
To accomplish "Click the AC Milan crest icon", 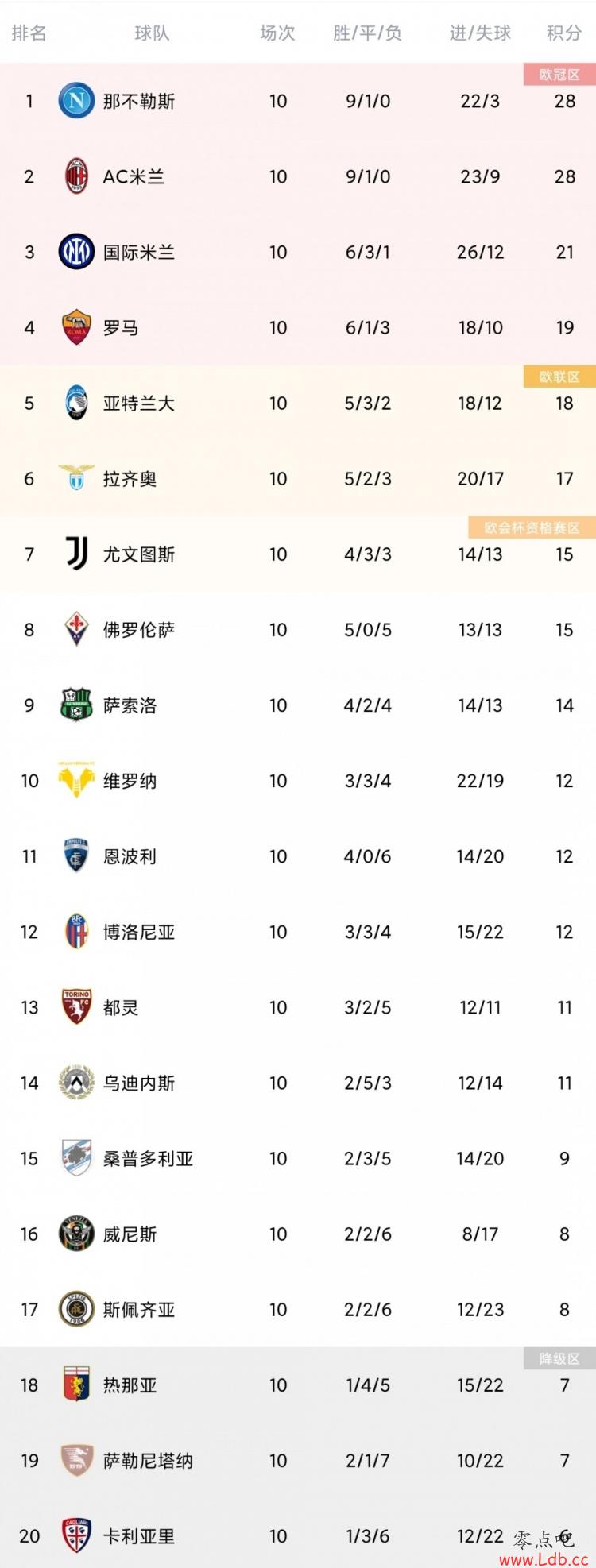I will (76, 176).
